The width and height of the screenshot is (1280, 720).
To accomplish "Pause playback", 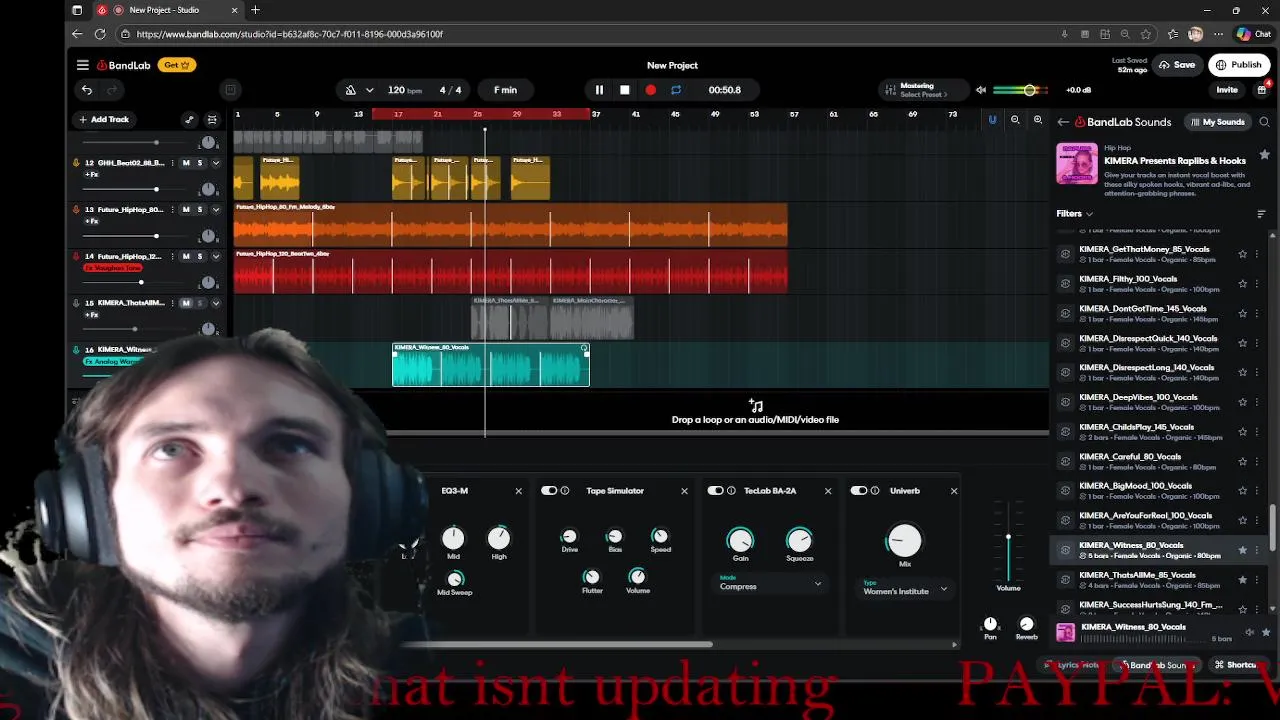I will point(599,90).
